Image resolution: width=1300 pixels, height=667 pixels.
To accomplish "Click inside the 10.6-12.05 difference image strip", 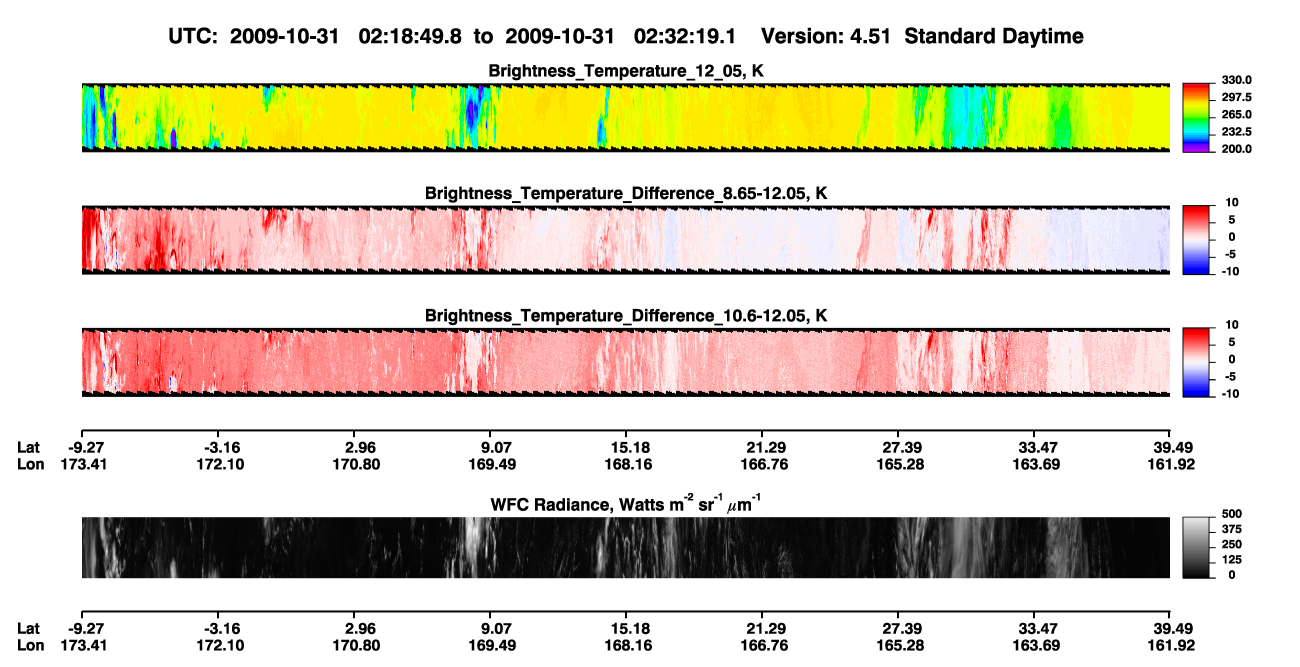I will click(x=625, y=361).
